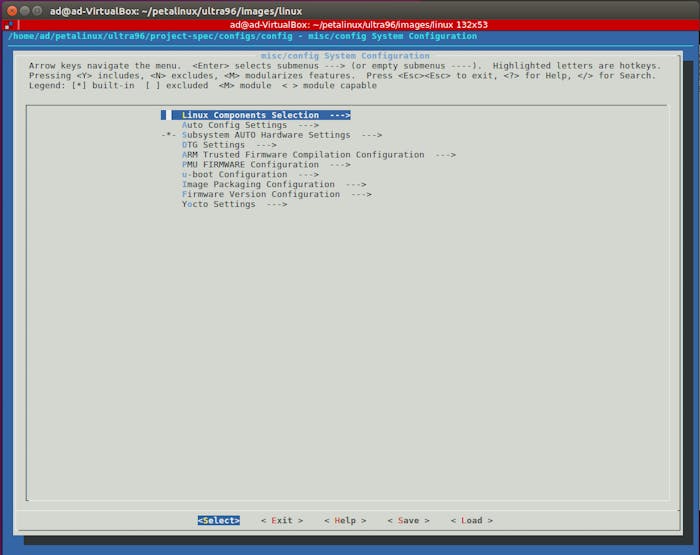
Task: Click the arrow after DTG Settings
Action: (266, 145)
